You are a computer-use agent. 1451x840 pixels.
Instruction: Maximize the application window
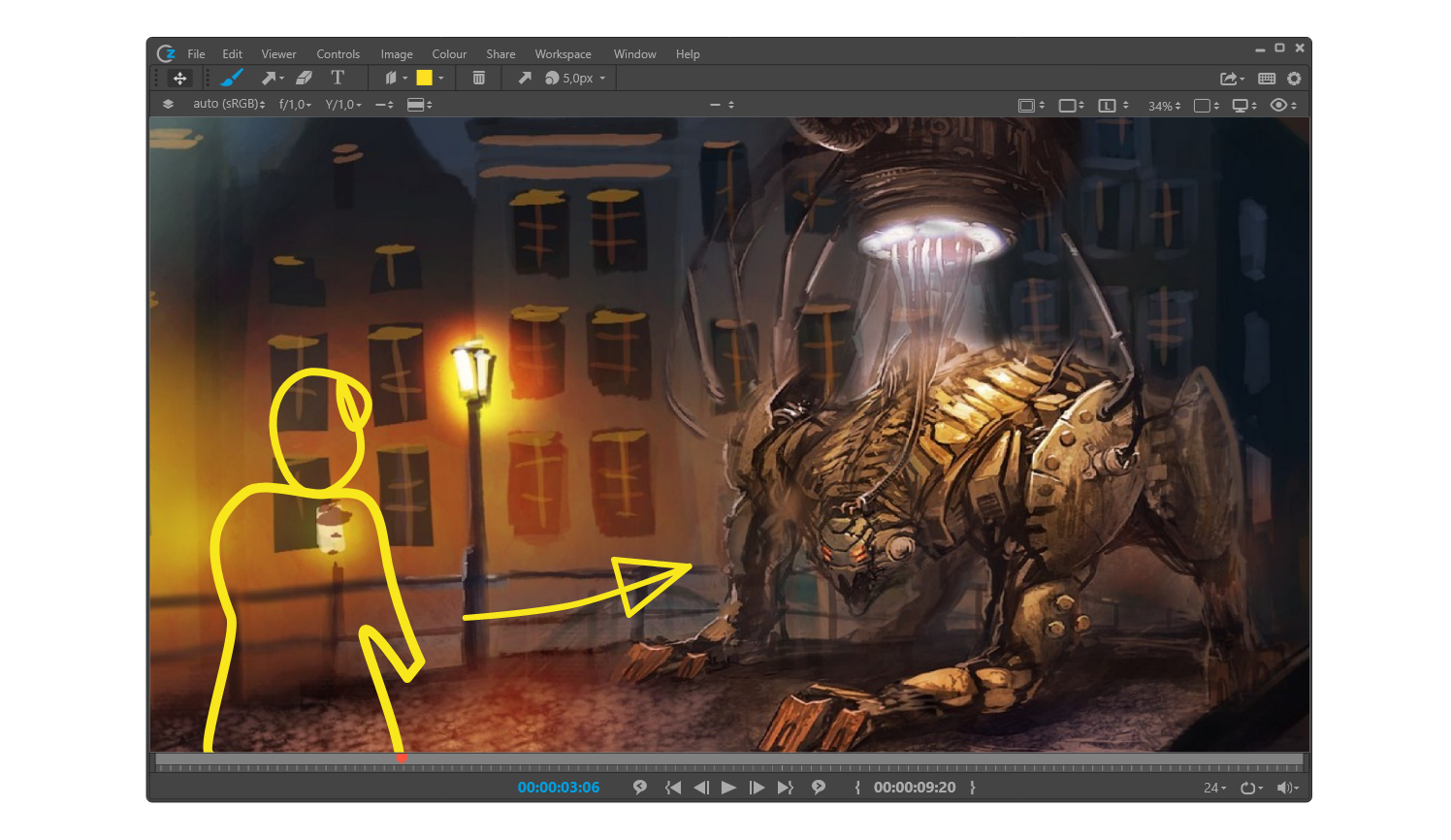click(1279, 48)
